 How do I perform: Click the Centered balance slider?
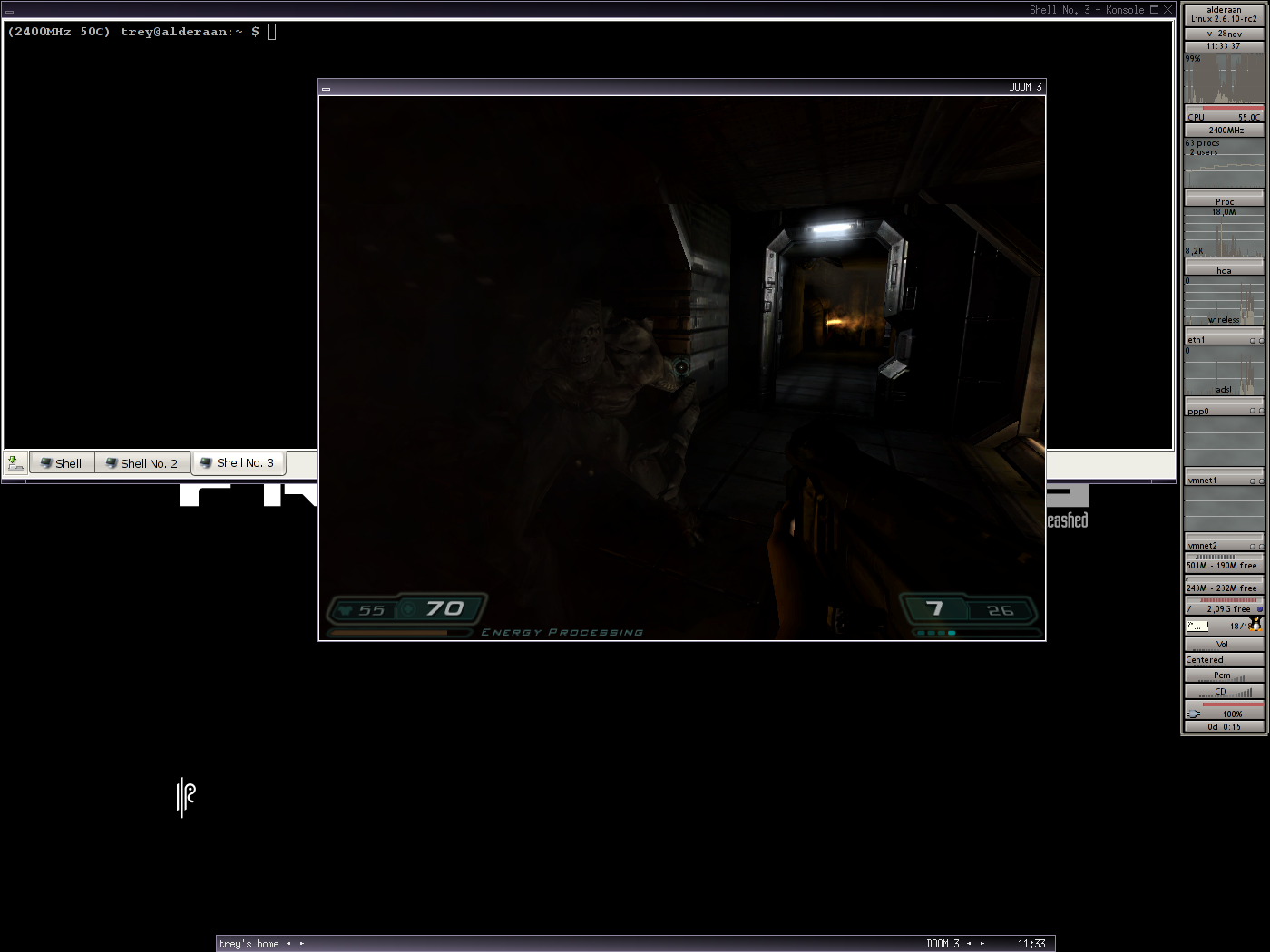coord(1224,660)
